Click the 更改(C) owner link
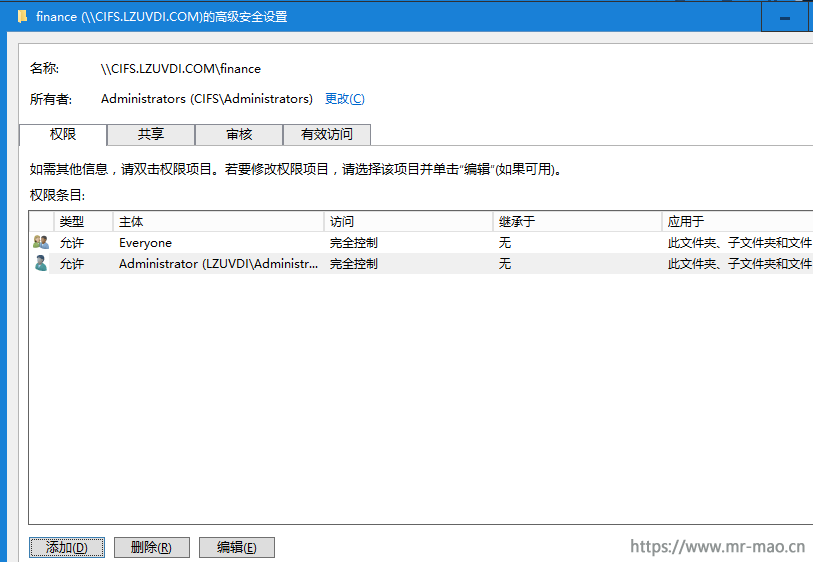Viewport: 813px width, 562px height. click(345, 99)
